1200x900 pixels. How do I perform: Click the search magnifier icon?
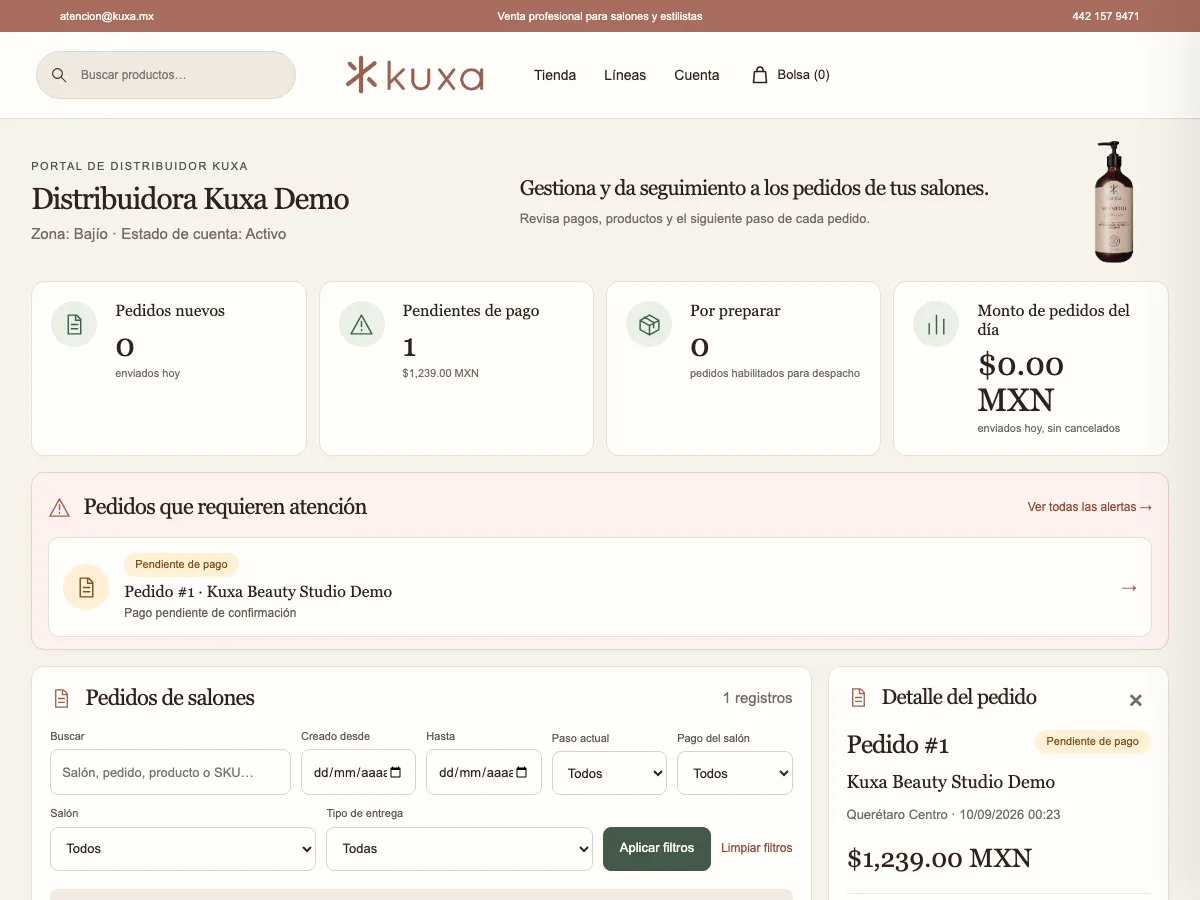tap(59, 75)
